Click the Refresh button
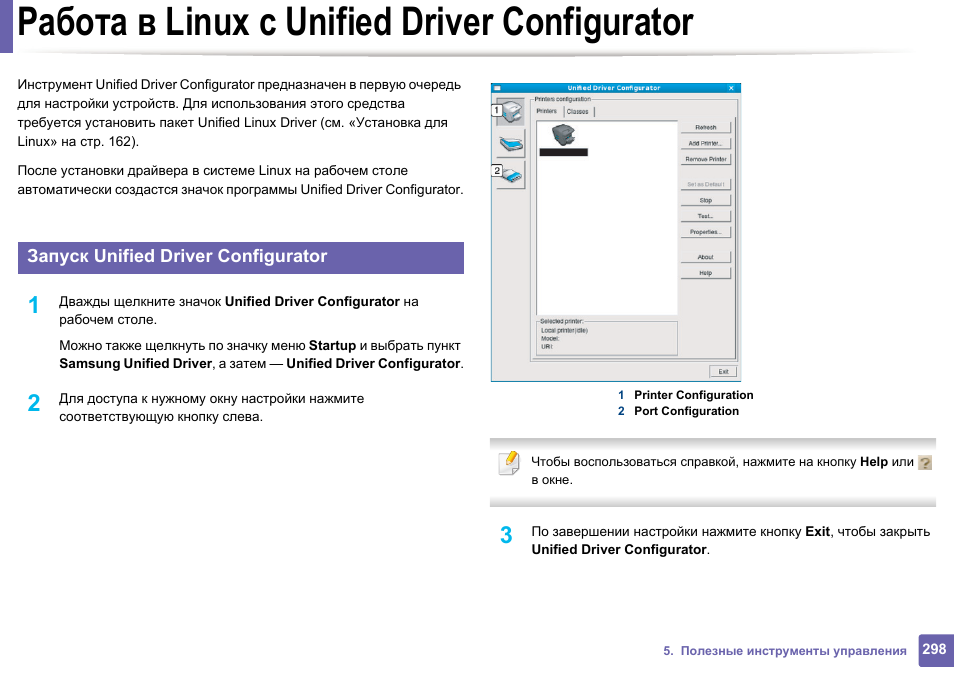 [706, 127]
